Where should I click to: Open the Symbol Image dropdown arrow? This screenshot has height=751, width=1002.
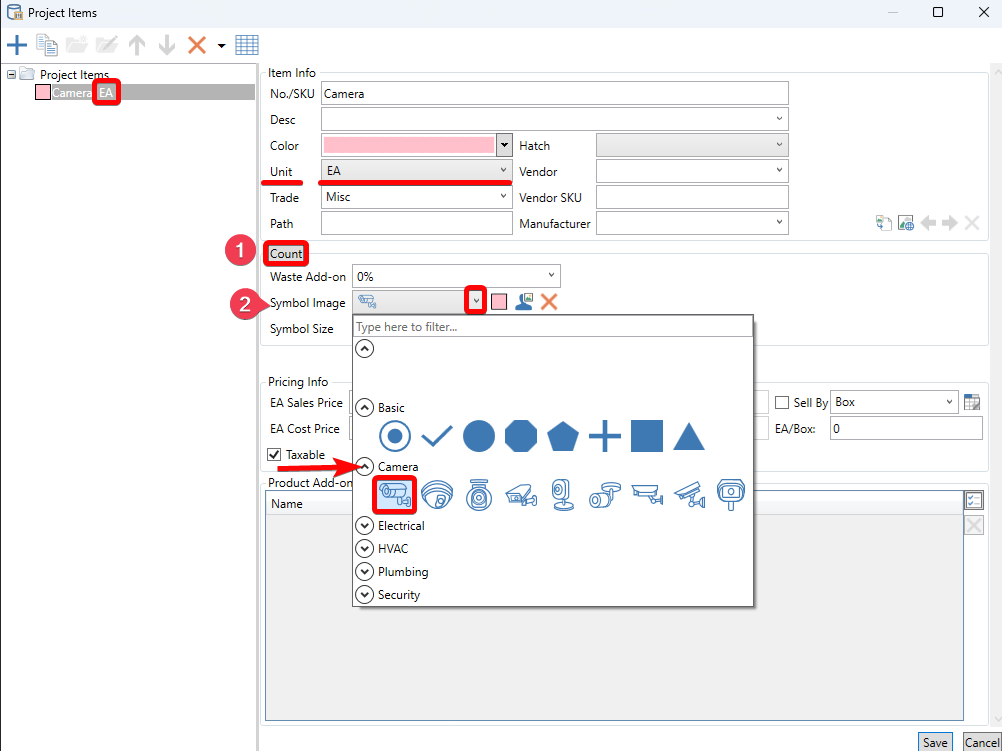(x=476, y=300)
